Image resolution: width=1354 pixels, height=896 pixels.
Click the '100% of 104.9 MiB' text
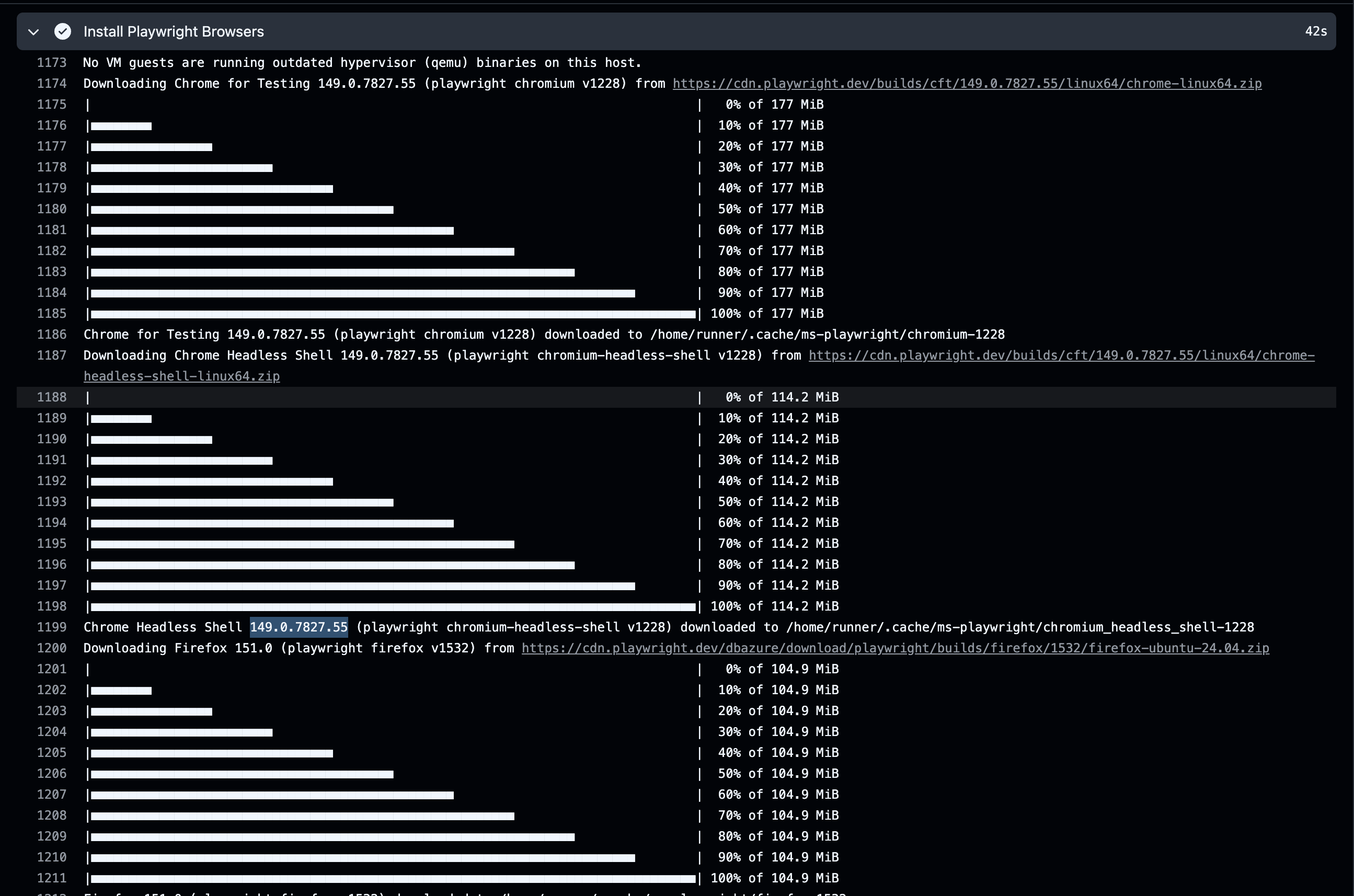(x=775, y=878)
